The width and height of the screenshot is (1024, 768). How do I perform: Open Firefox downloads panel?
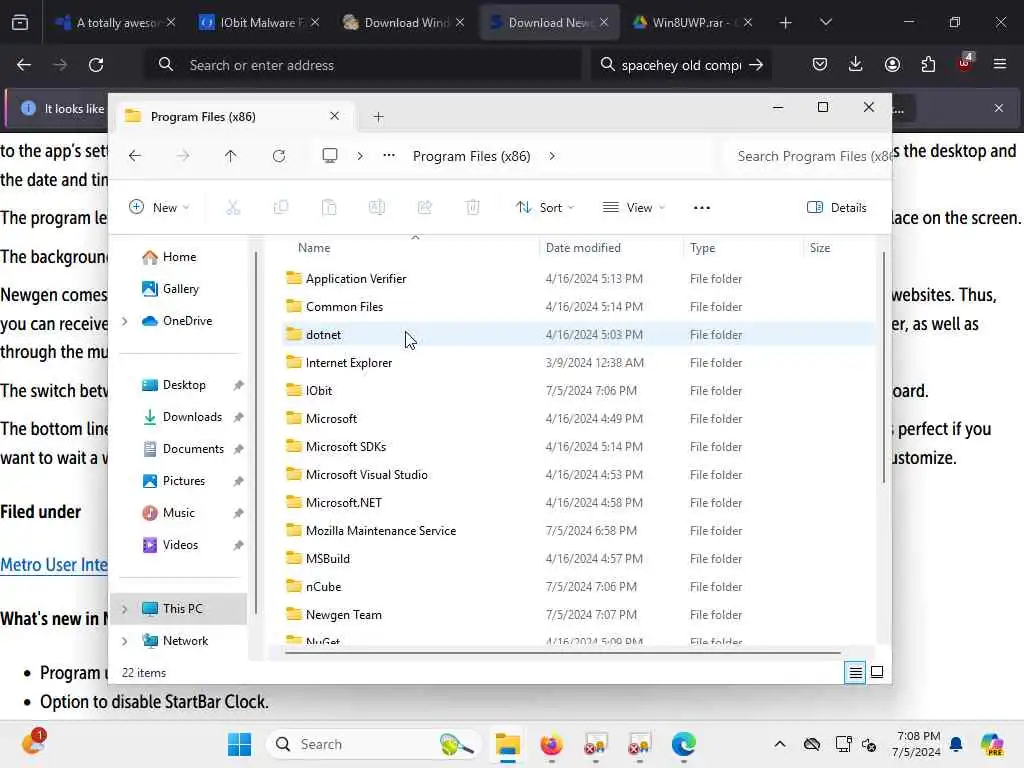point(856,64)
